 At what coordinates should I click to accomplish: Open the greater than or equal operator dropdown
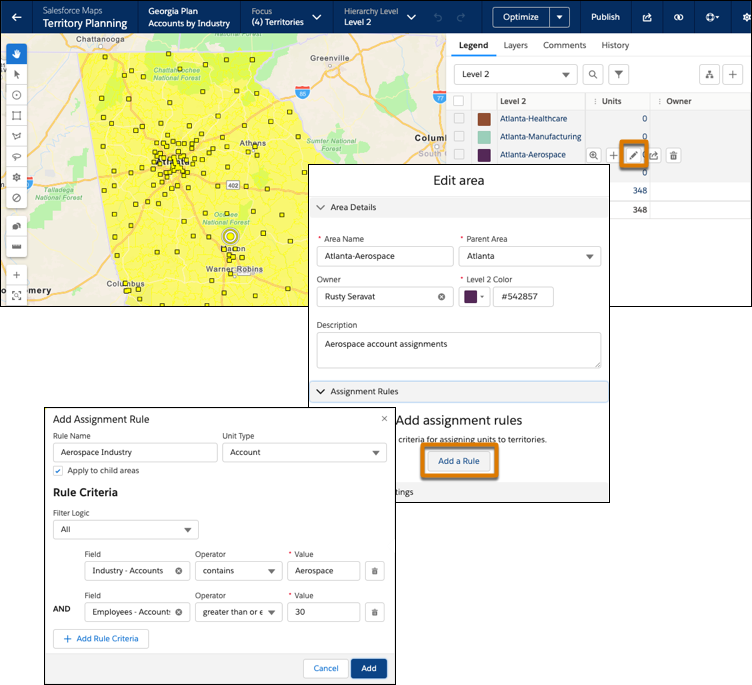pos(238,612)
